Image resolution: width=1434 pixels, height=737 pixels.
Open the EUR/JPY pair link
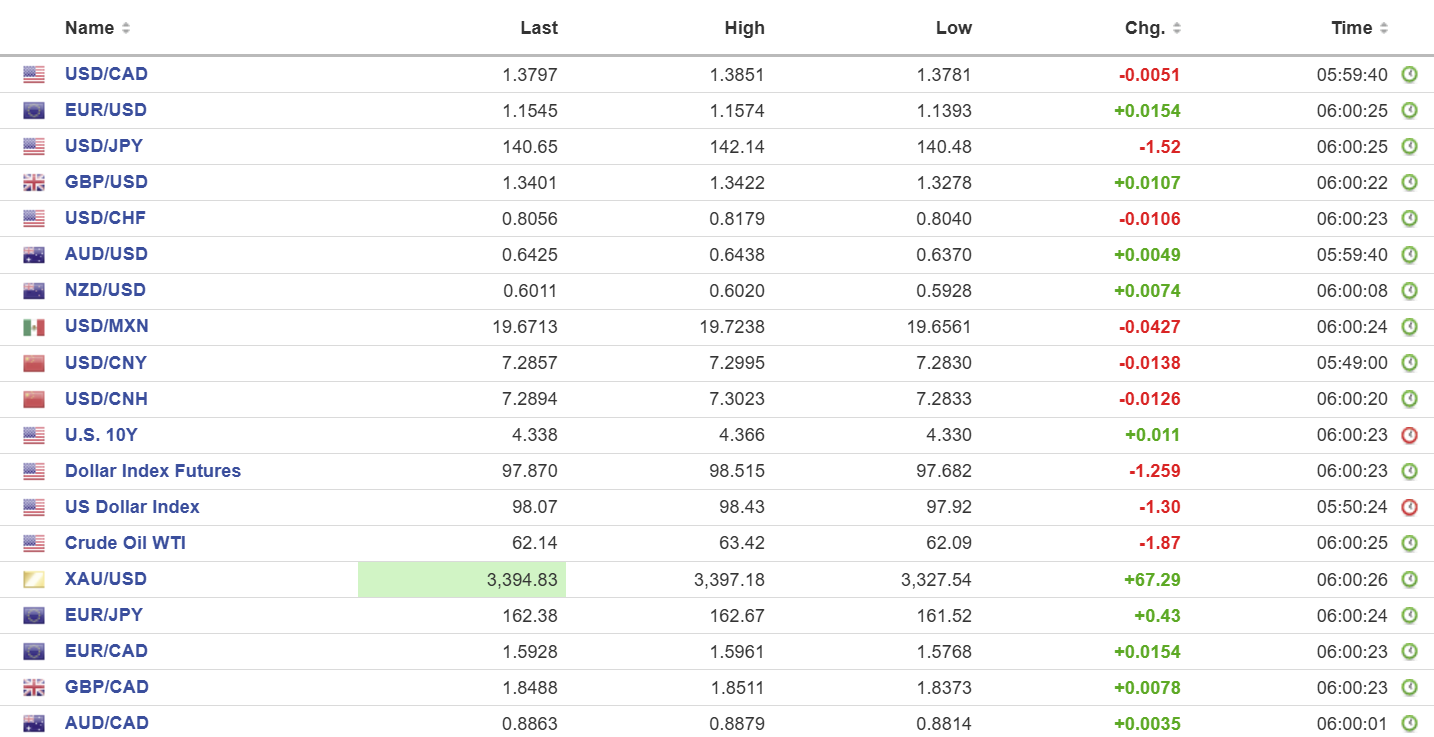pyautogui.click(x=104, y=615)
